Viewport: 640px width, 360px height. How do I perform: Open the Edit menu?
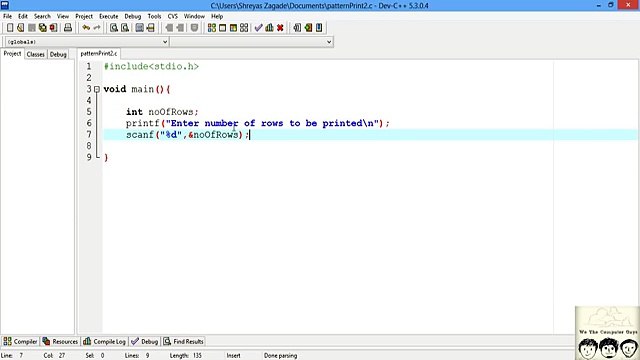23,16
